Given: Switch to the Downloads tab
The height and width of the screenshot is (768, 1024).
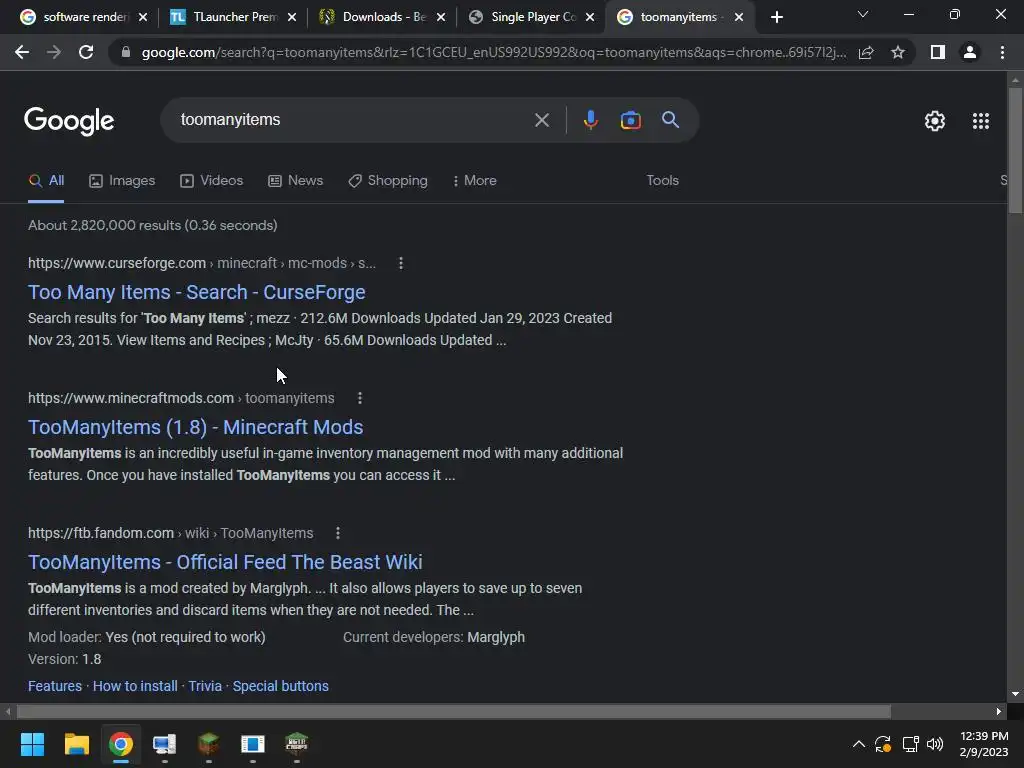Looking at the screenshot, I should pos(376,17).
